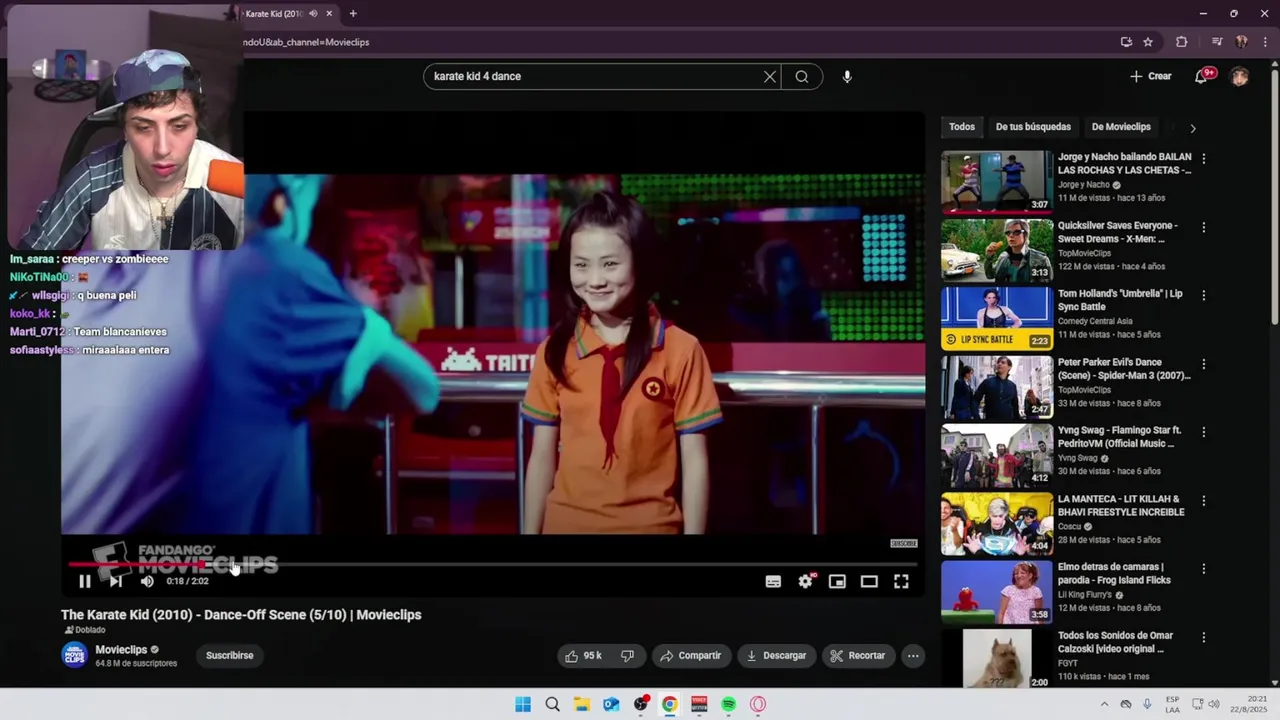The height and width of the screenshot is (720, 1280).
Task: Open options for Quicksilver Saves Everyone video
Action: (x=1204, y=227)
